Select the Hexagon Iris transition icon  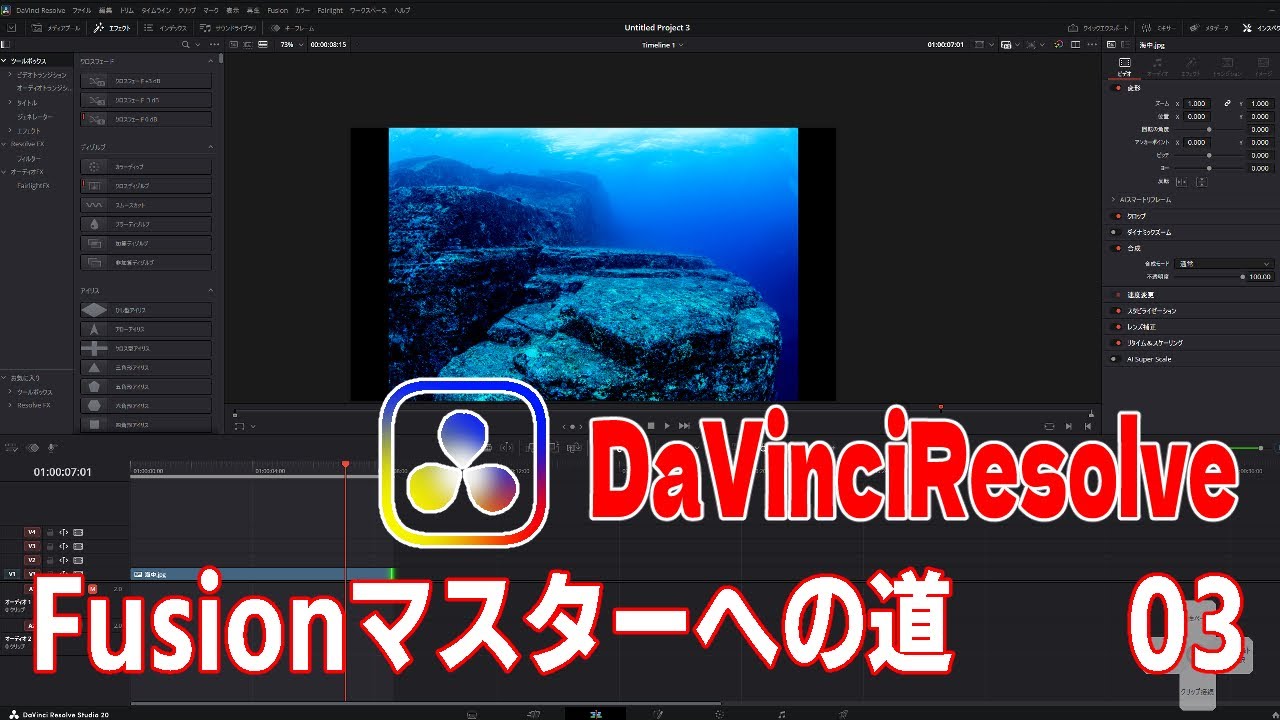95,405
